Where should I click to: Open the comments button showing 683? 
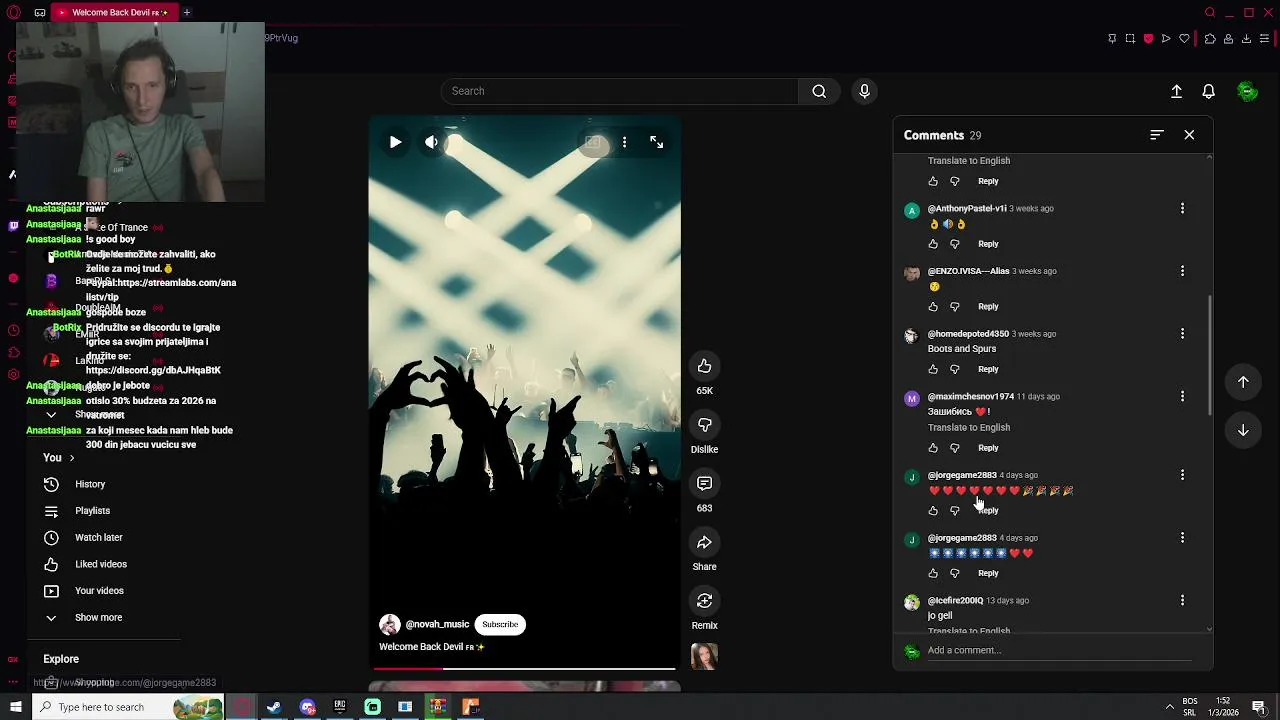coord(704,484)
